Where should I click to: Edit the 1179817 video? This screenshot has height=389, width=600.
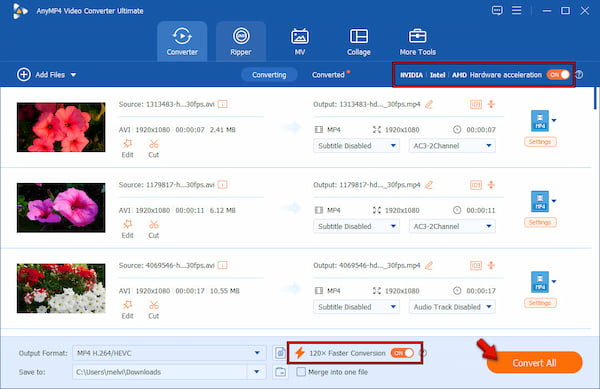coord(127,229)
